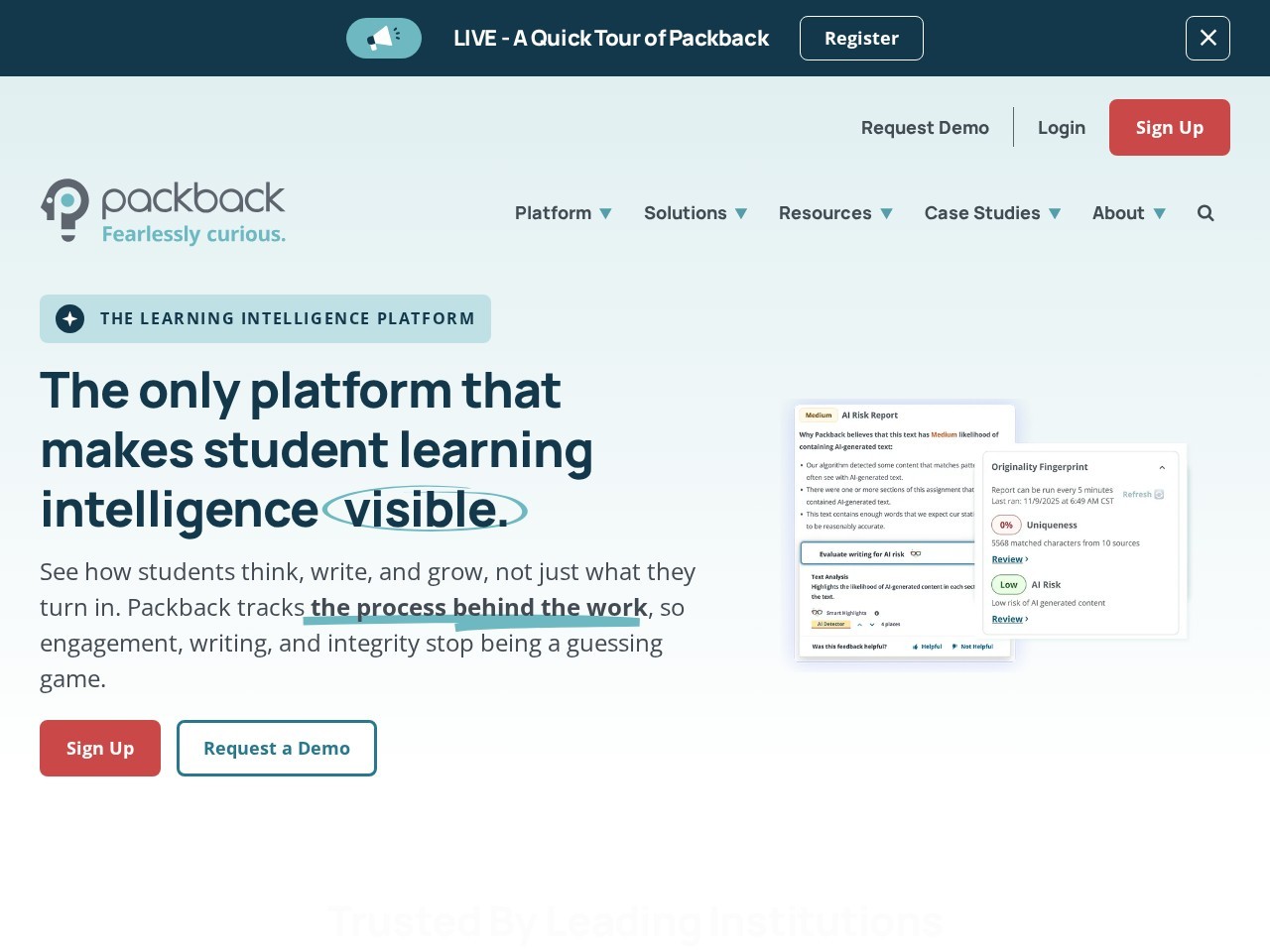
Task: Open the Solutions navigation item
Action: 685,212
